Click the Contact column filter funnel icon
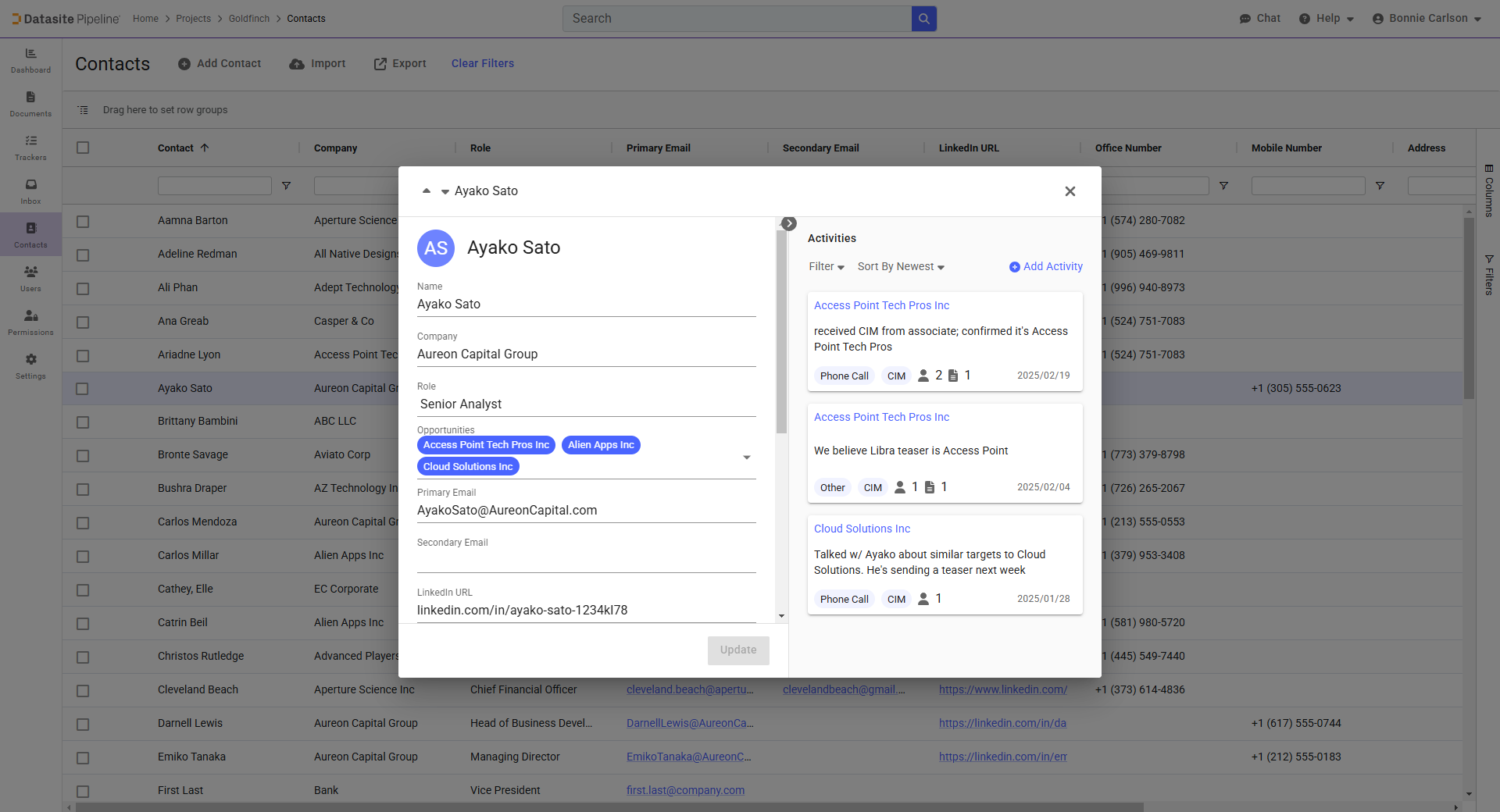 pos(287,186)
